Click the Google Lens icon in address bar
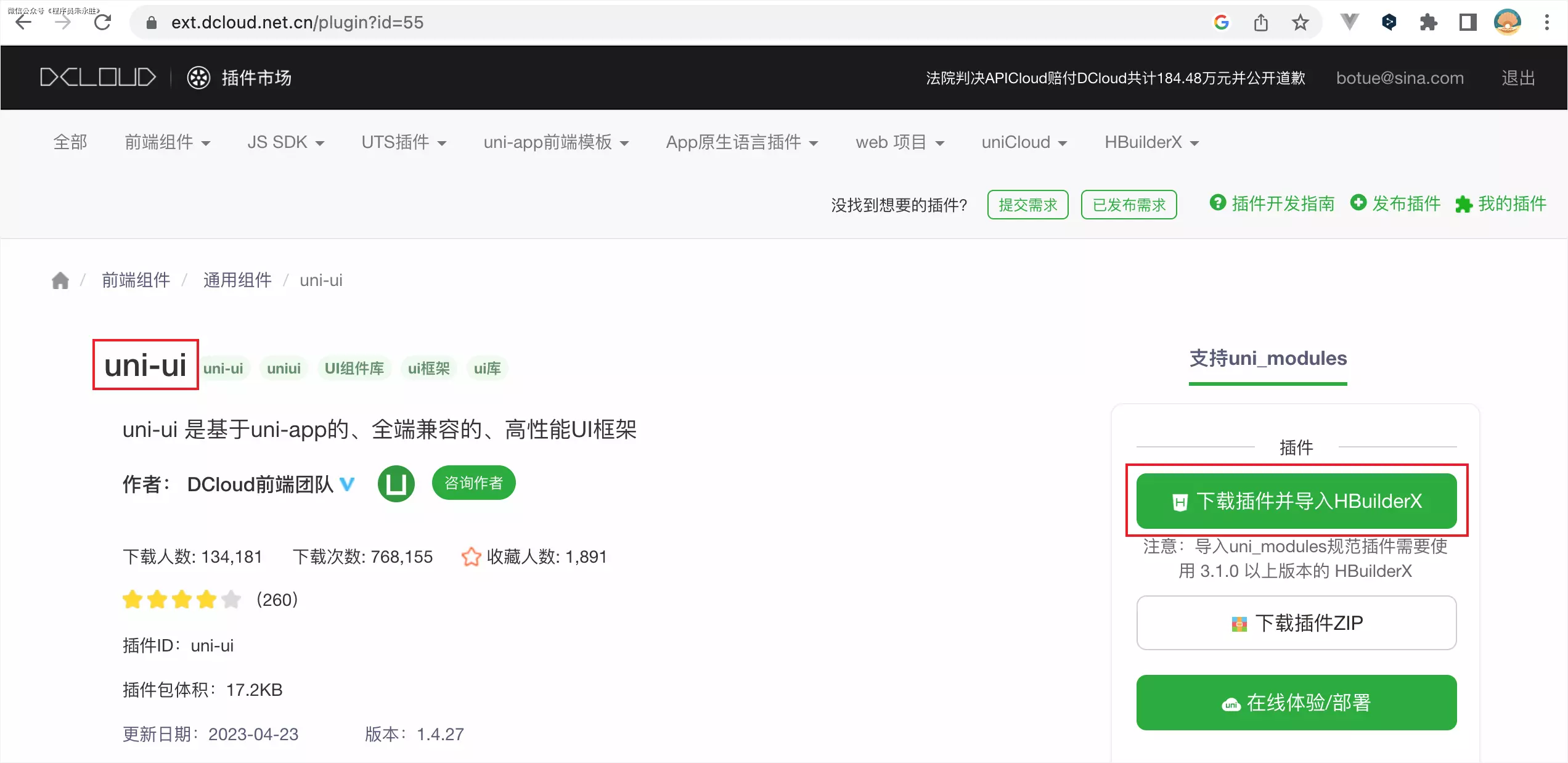The width and height of the screenshot is (1568, 763). point(1221,22)
